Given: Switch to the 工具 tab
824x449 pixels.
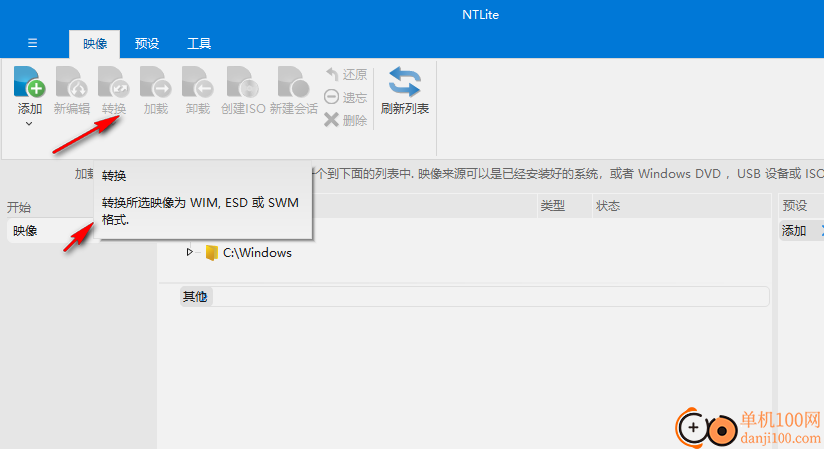Looking at the screenshot, I should point(199,44).
